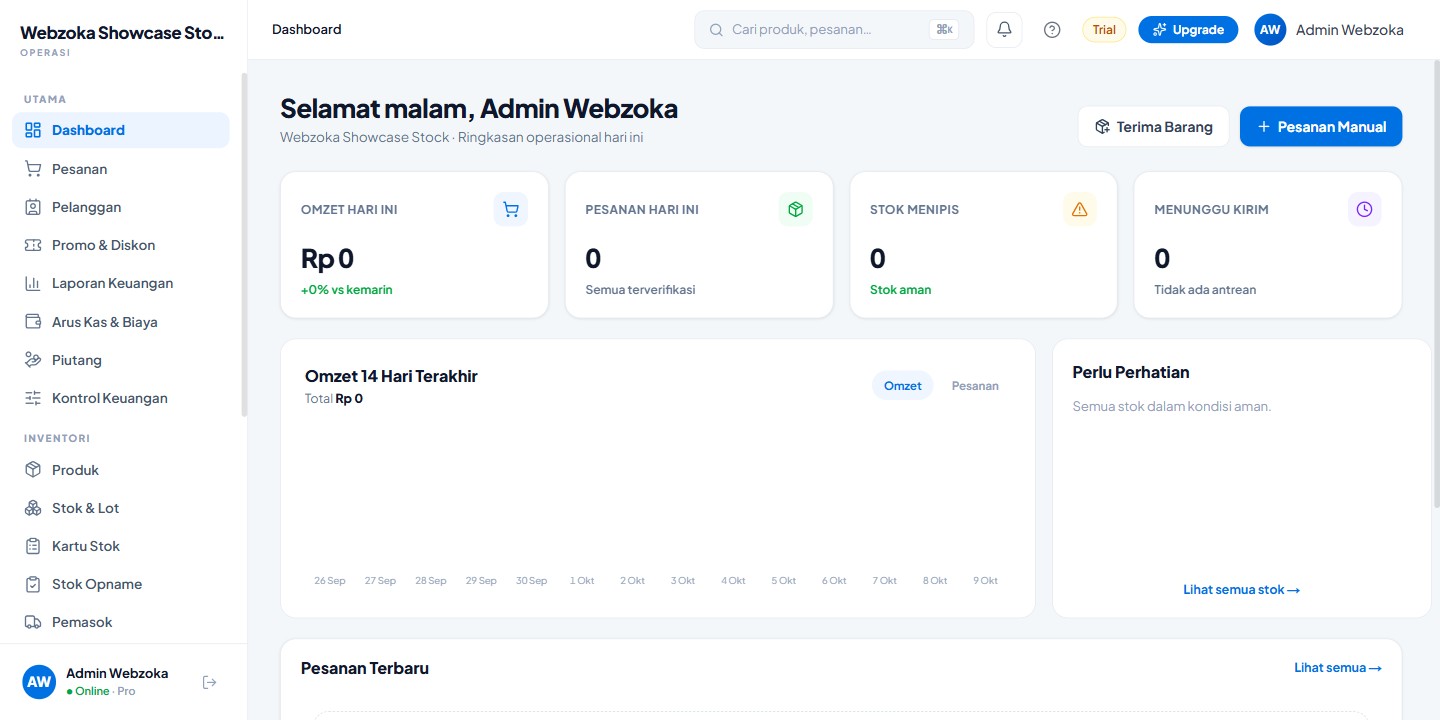Click the Terima Barang button
The height and width of the screenshot is (720, 1440).
pyautogui.click(x=1154, y=127)
